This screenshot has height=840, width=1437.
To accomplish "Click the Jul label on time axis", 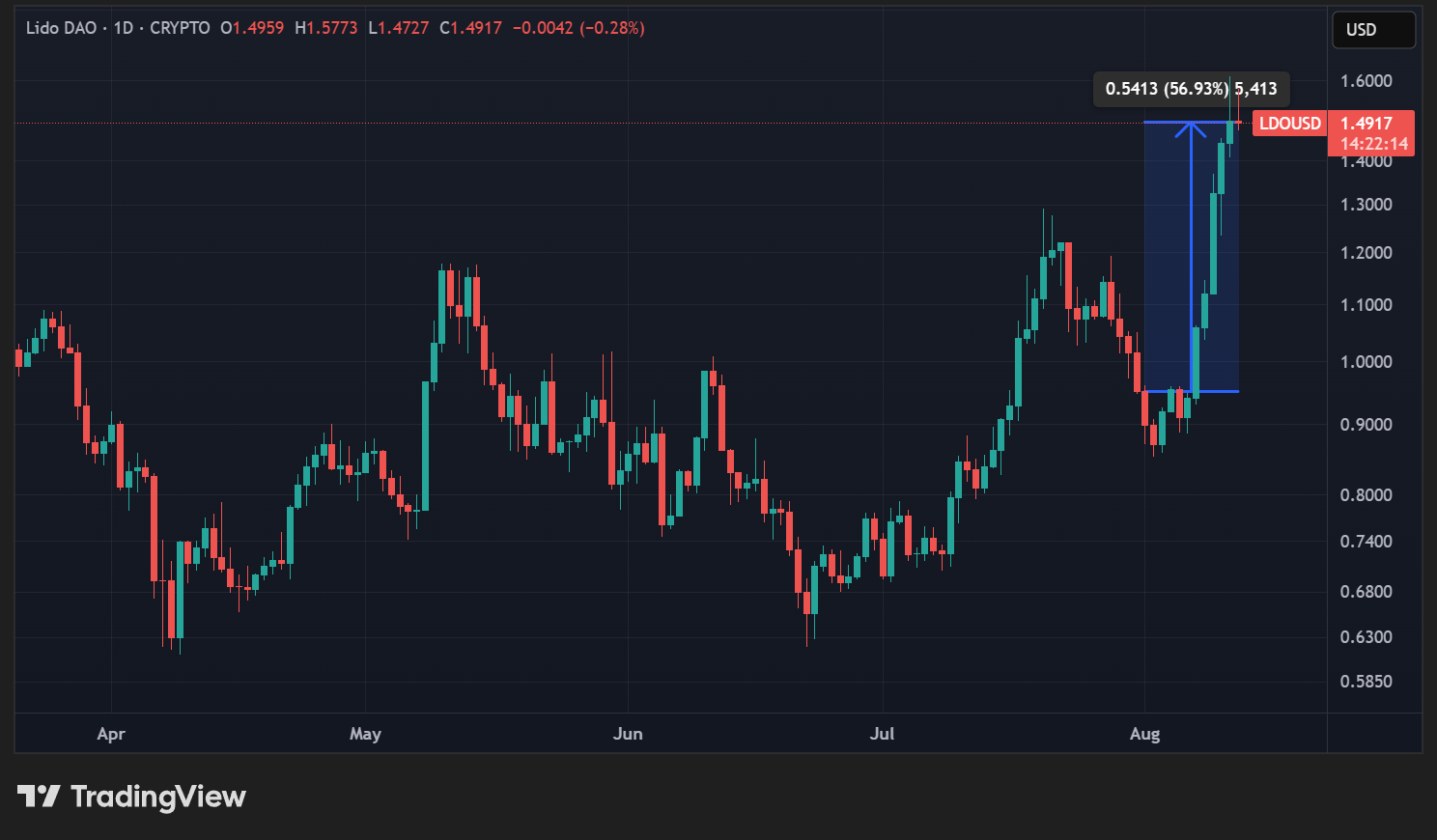I will [x=882, y=734].
